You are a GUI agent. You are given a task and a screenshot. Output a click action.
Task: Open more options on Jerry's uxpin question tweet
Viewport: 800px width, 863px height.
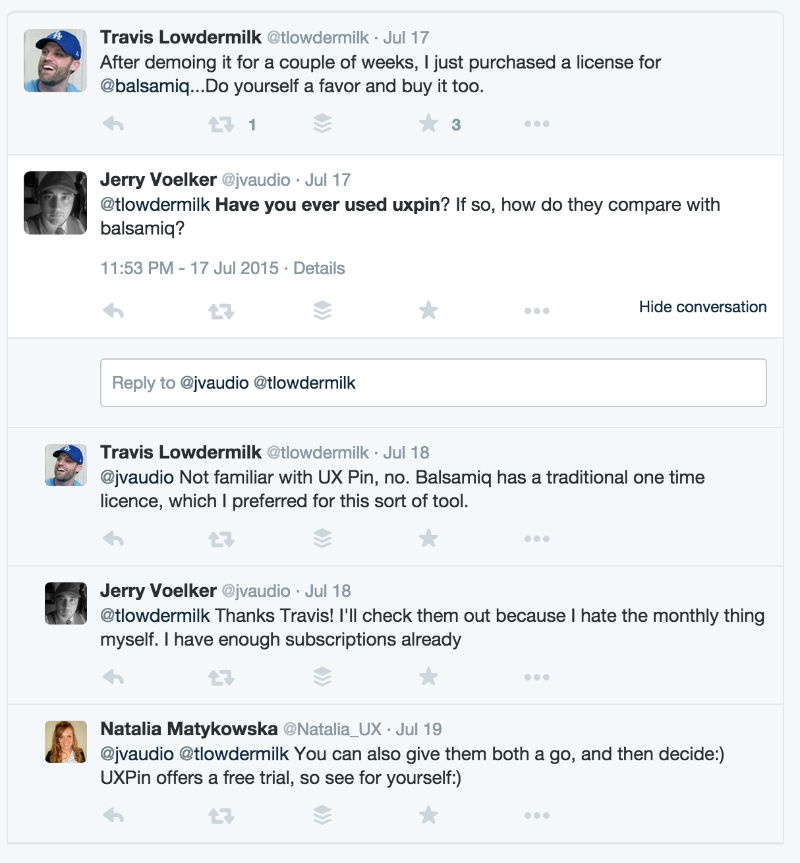pyautogui.click(x=536, y=310)
